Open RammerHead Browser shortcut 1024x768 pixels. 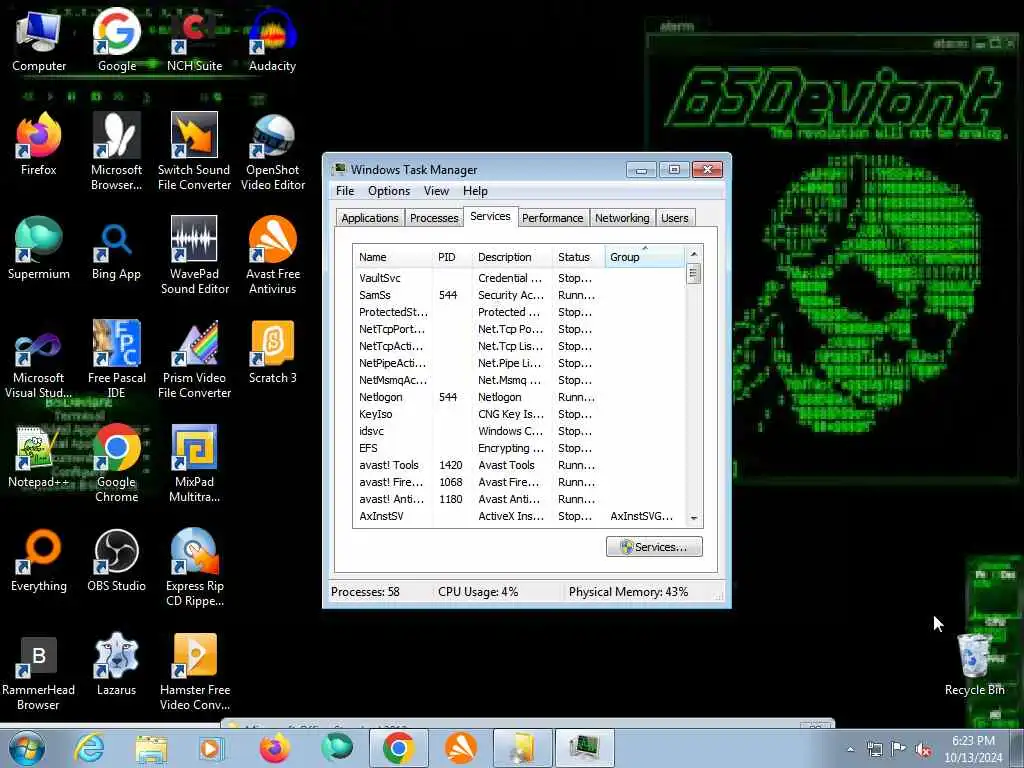pos(38,671)
